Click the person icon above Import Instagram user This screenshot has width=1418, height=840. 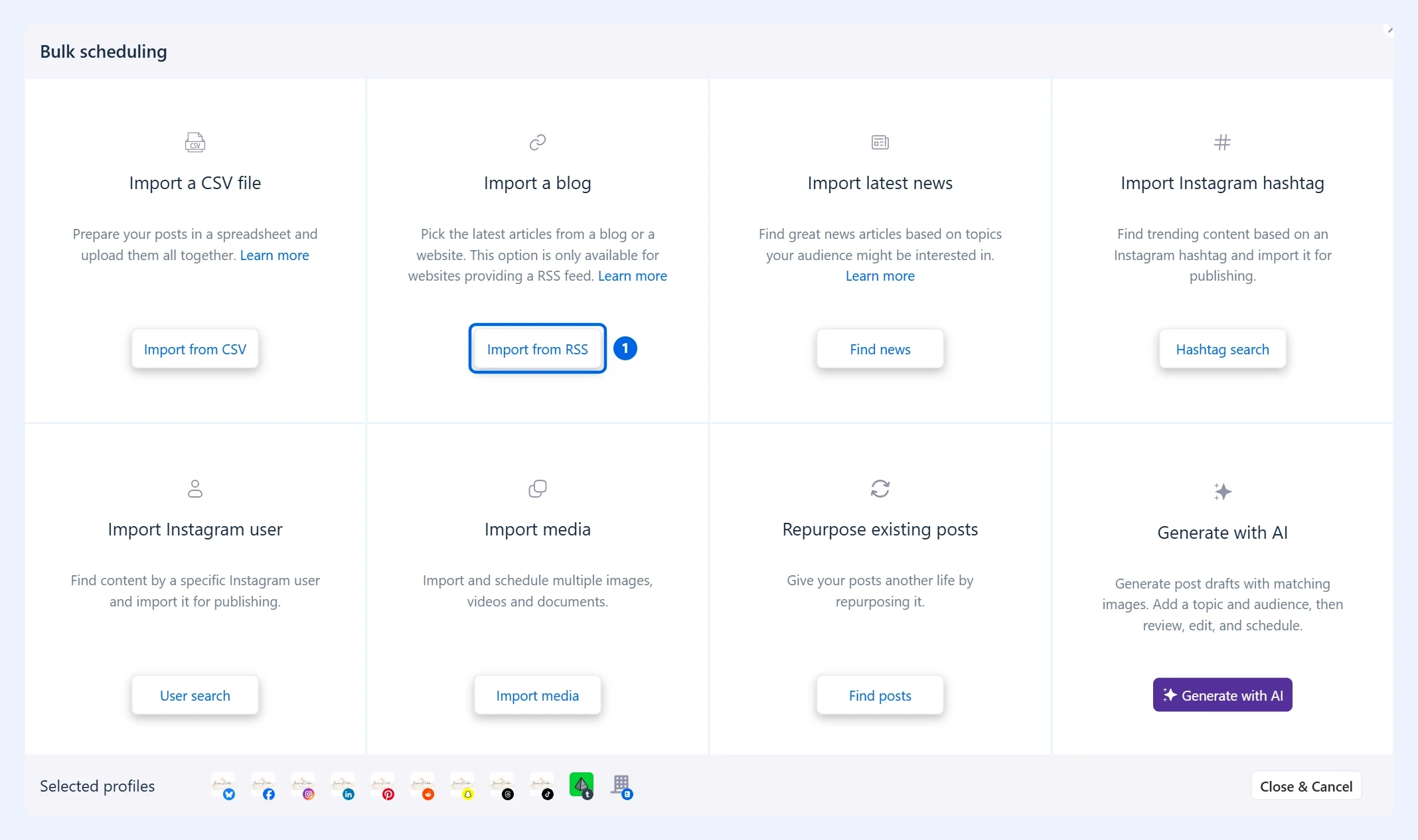click(195, 488)
